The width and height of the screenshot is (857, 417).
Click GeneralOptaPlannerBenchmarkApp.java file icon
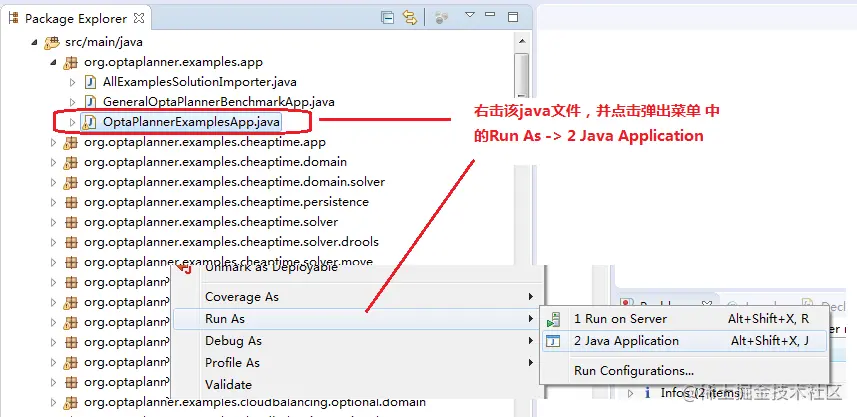coord(90,102)
